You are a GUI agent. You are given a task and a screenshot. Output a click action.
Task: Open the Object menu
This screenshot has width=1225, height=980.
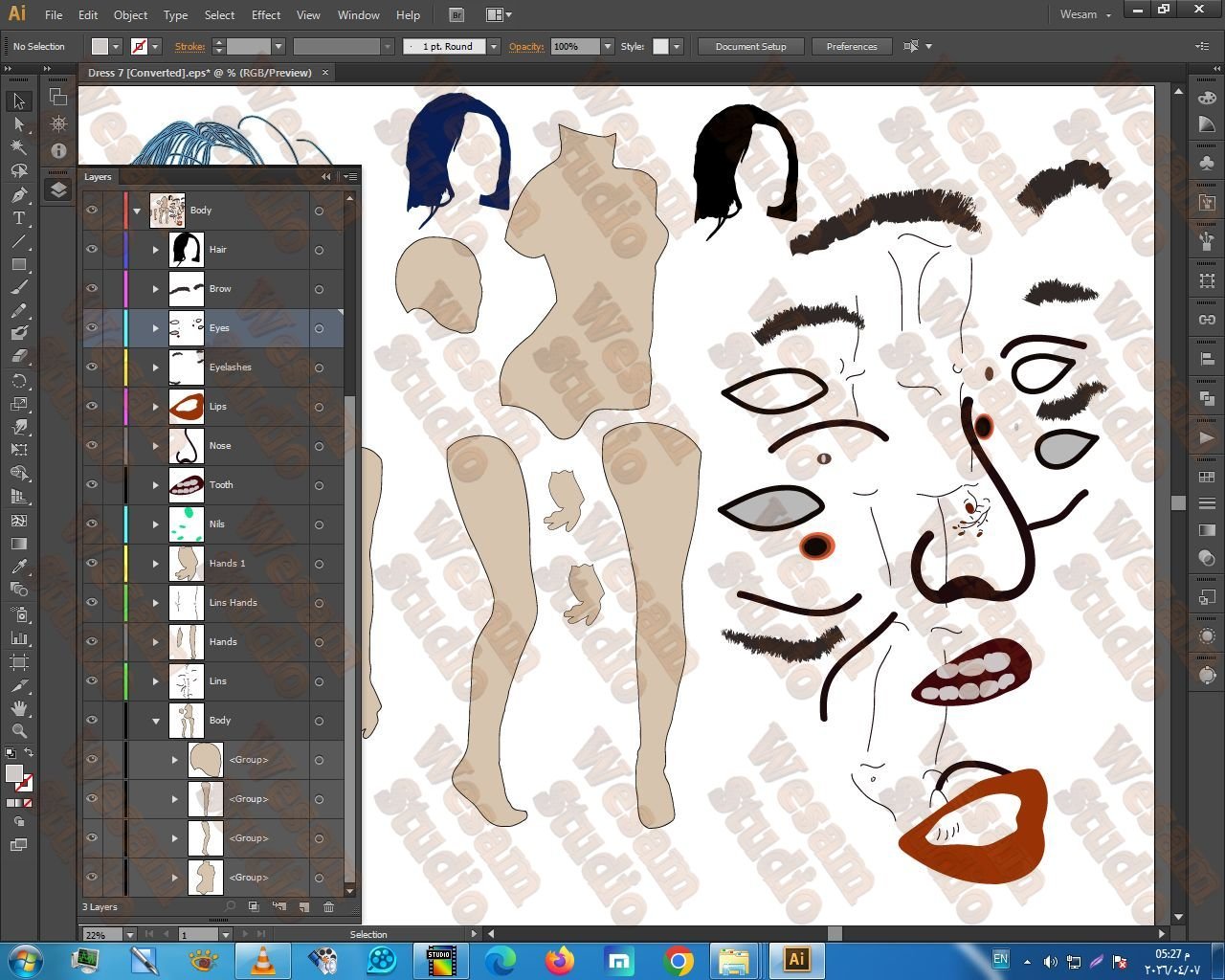point(130,15)
